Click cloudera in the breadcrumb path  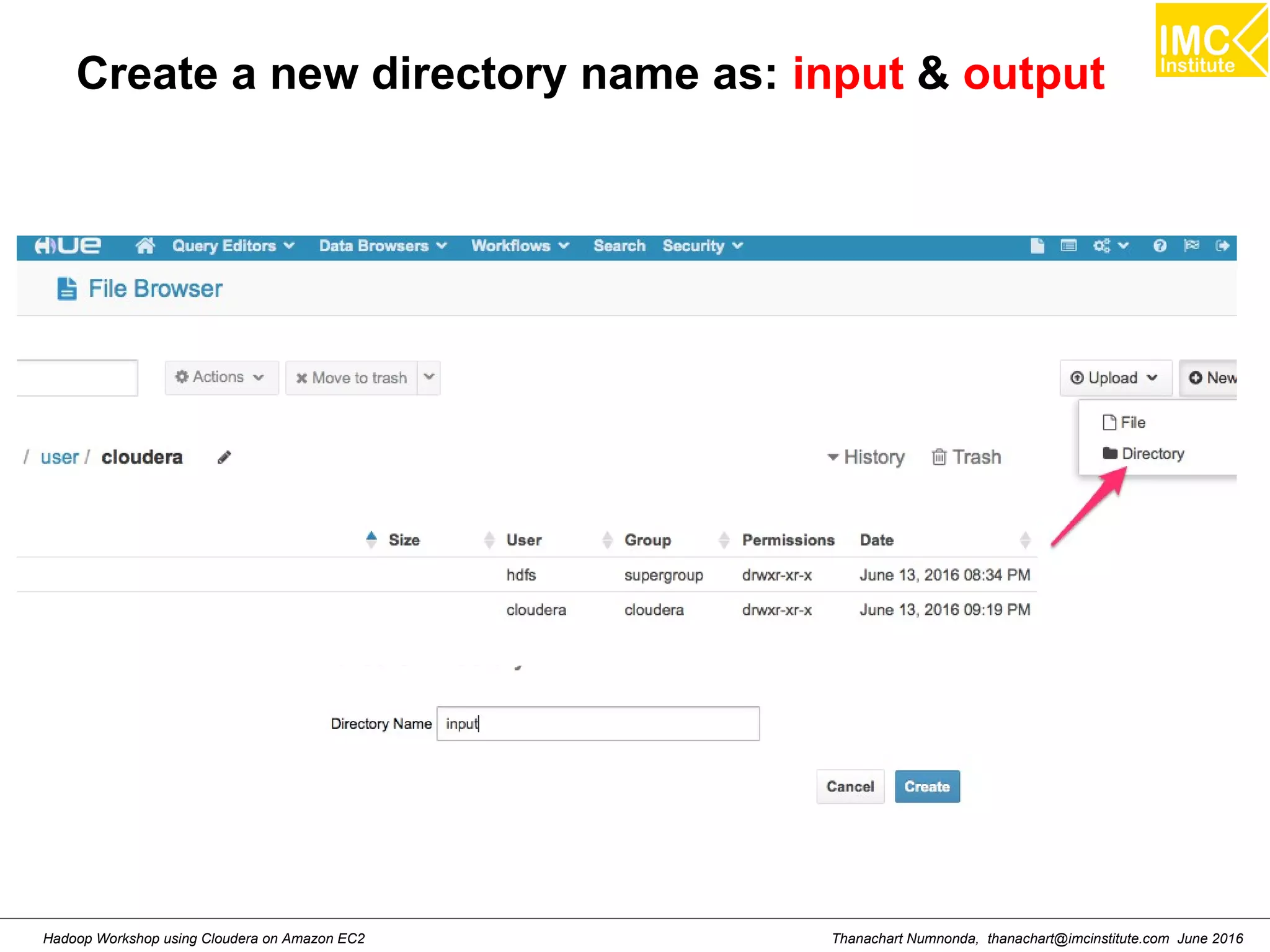tap(142, 457)
